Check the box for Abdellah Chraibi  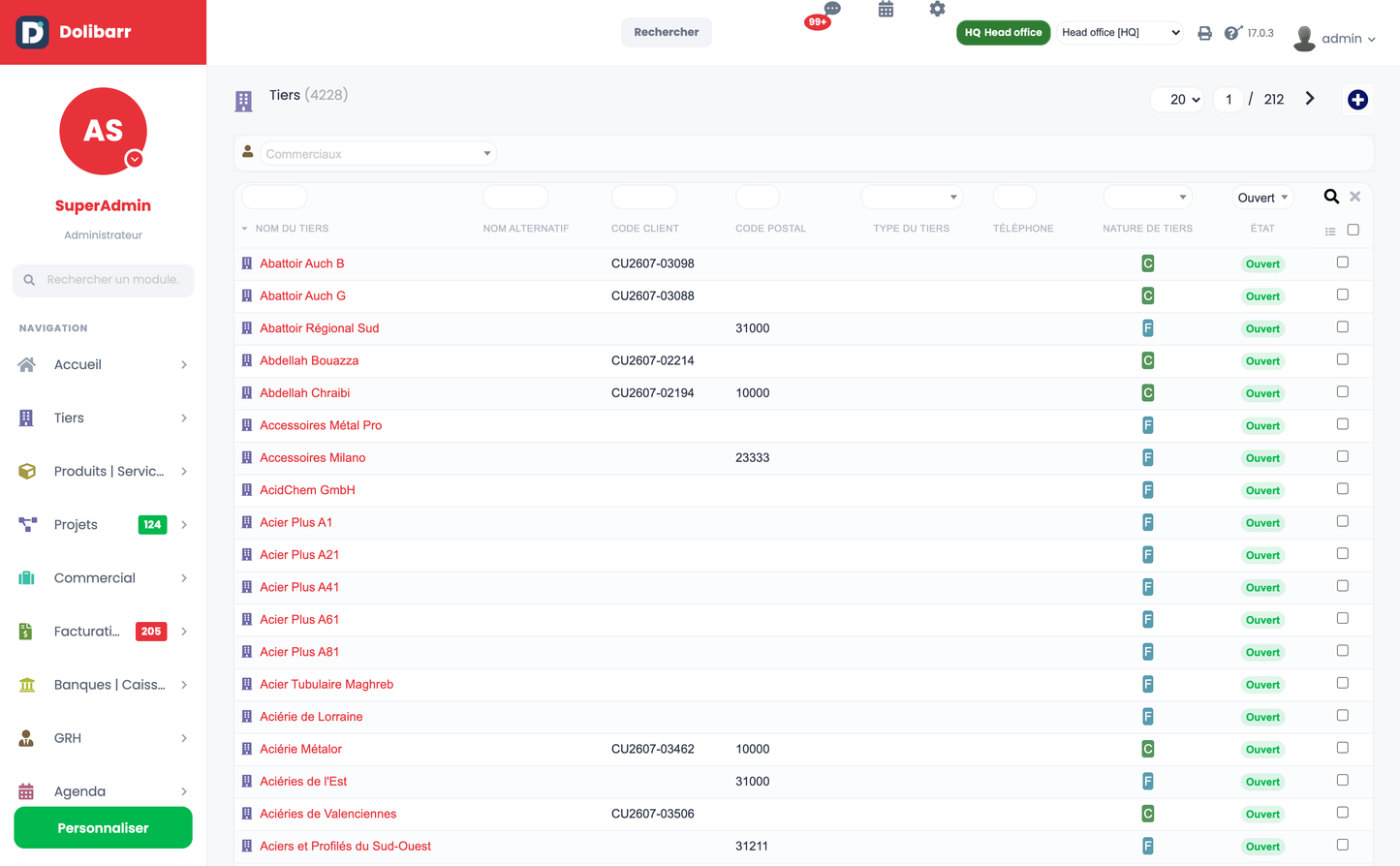[1343, 392]
